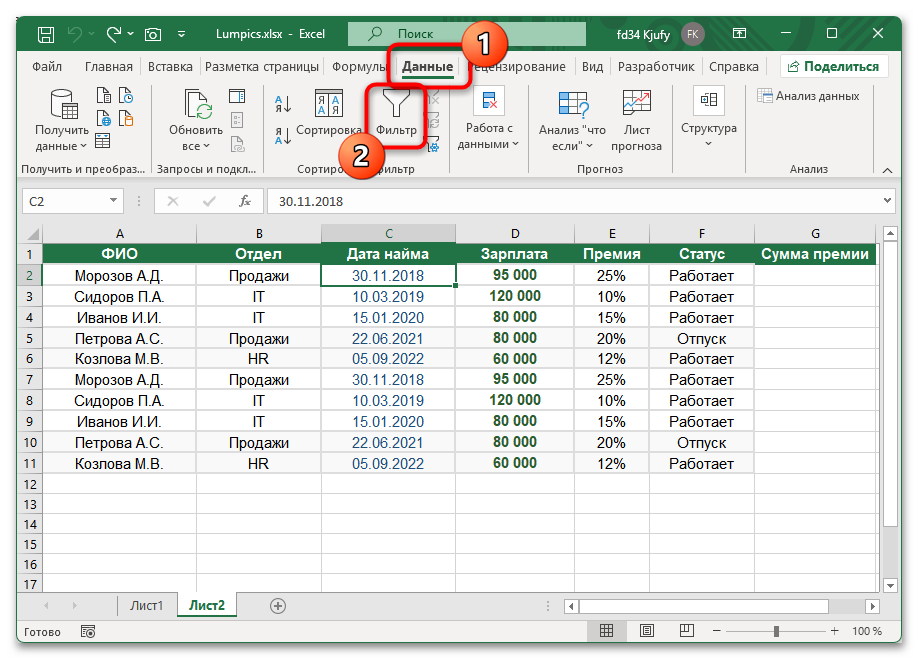Add a new sheet with plus button

(x=278, y=605)
